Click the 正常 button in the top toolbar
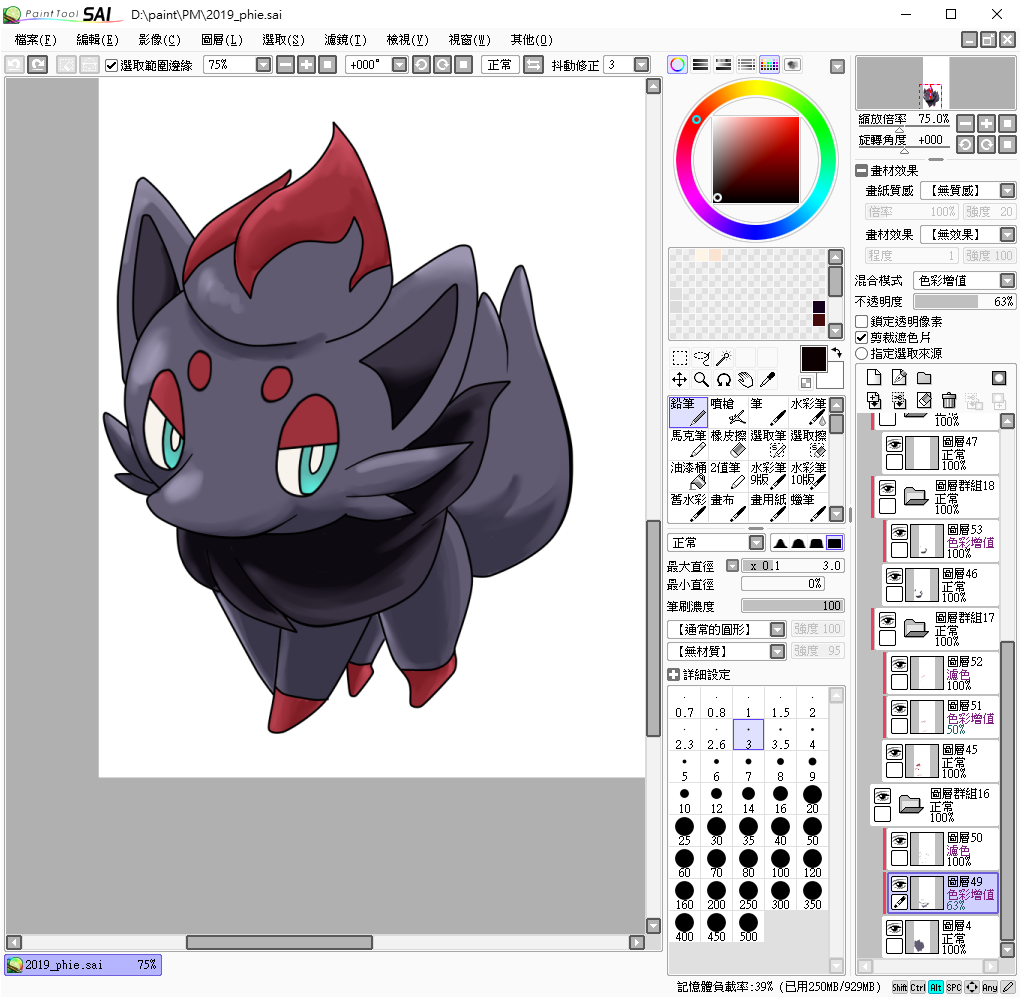1021x998 pixels. coord(499,64)
